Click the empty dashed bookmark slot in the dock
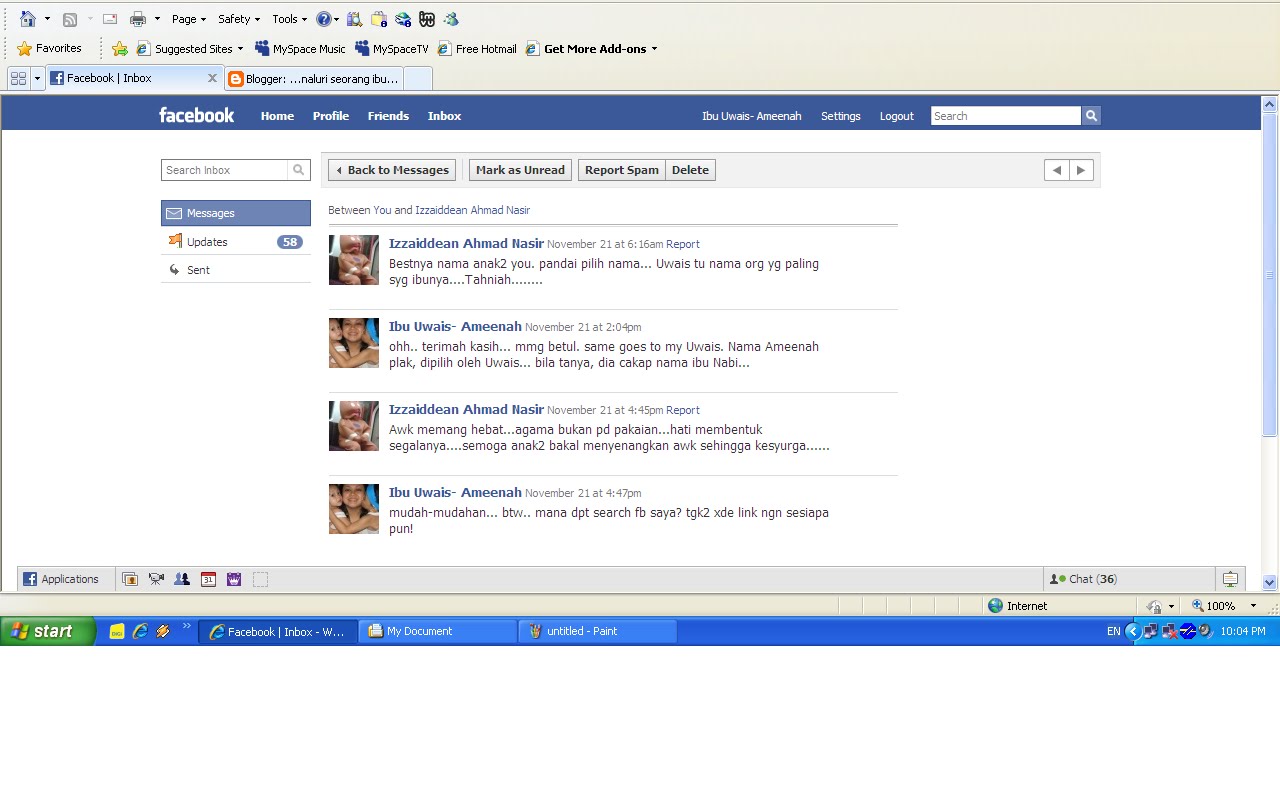The image size is (1280, 800). tap(260, 579)
